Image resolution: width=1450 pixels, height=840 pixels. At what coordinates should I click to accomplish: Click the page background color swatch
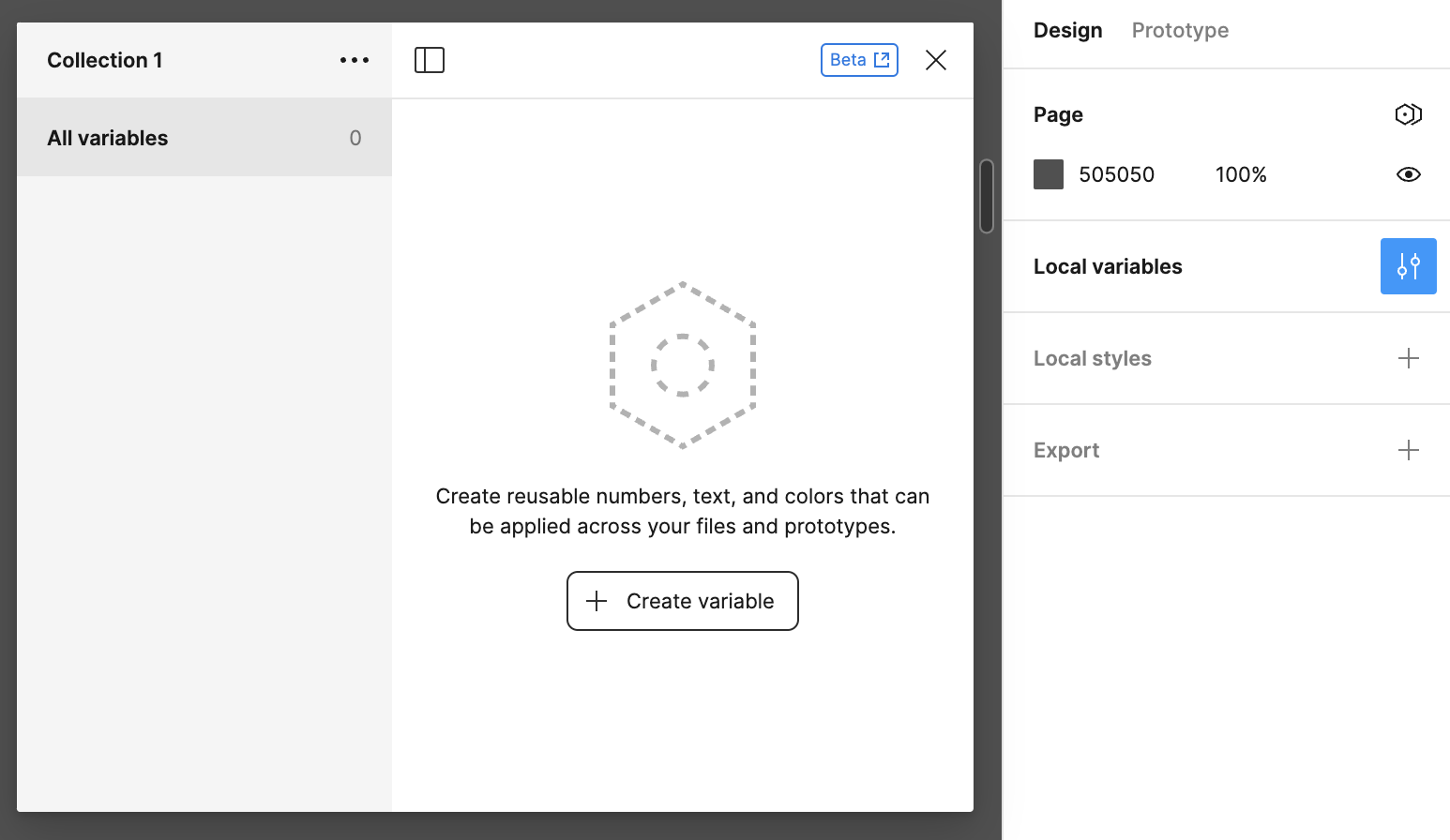point(1049,174)
